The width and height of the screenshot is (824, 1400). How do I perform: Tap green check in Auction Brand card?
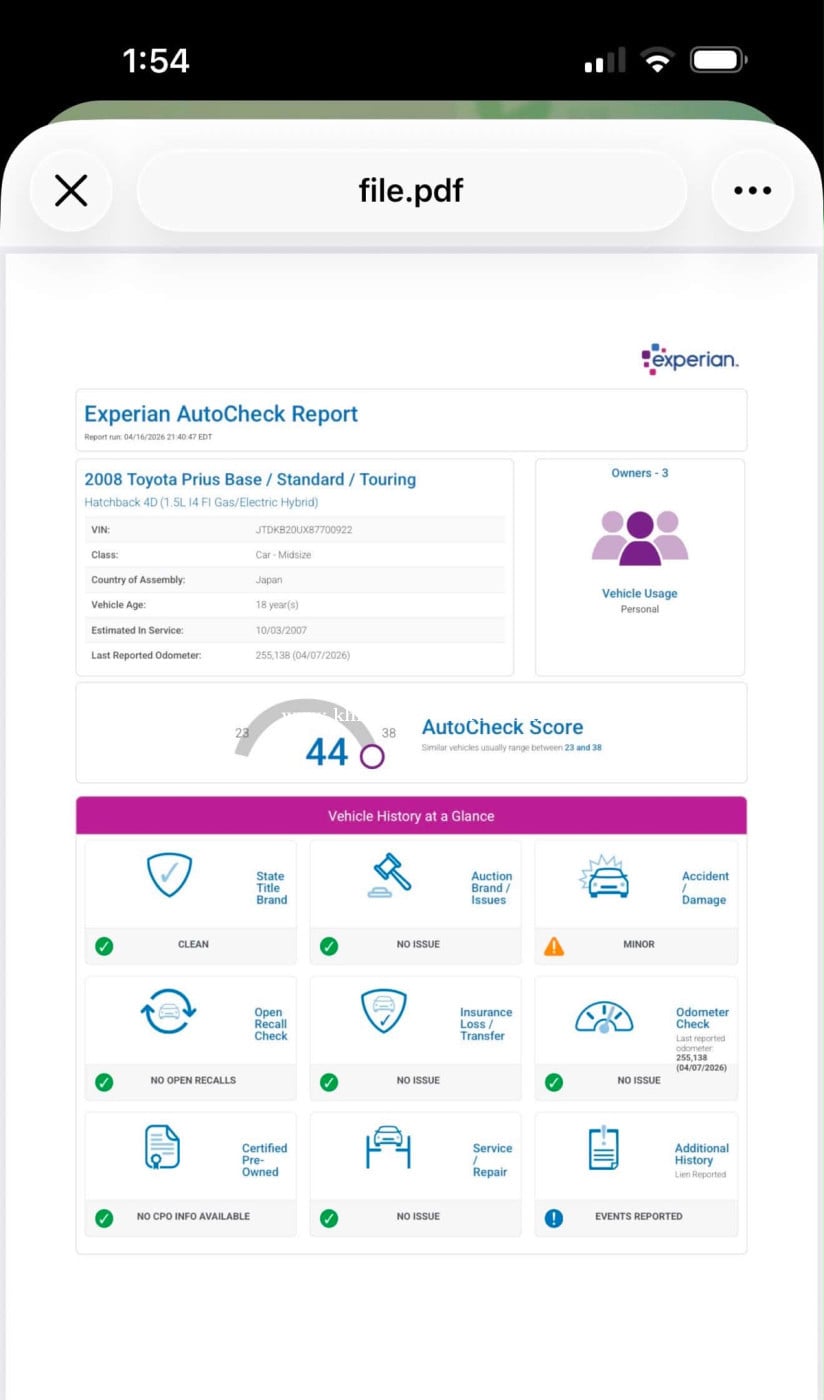point(329,946)
